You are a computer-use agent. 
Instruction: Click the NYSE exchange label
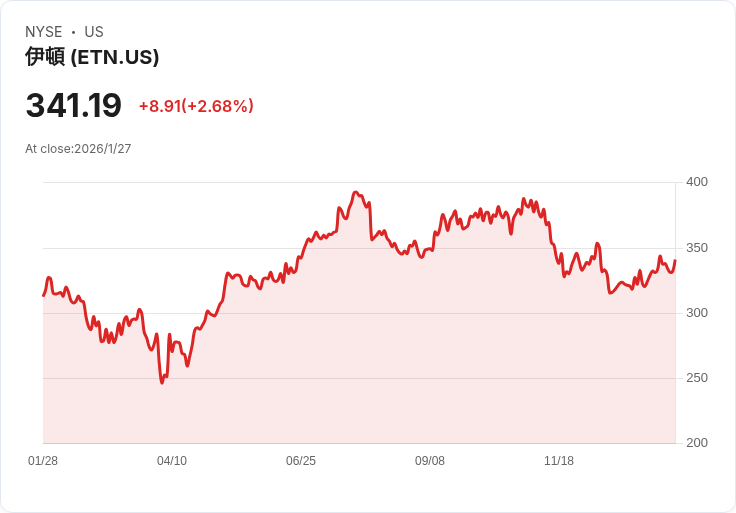pyautogui.click(x=43, y=32)
